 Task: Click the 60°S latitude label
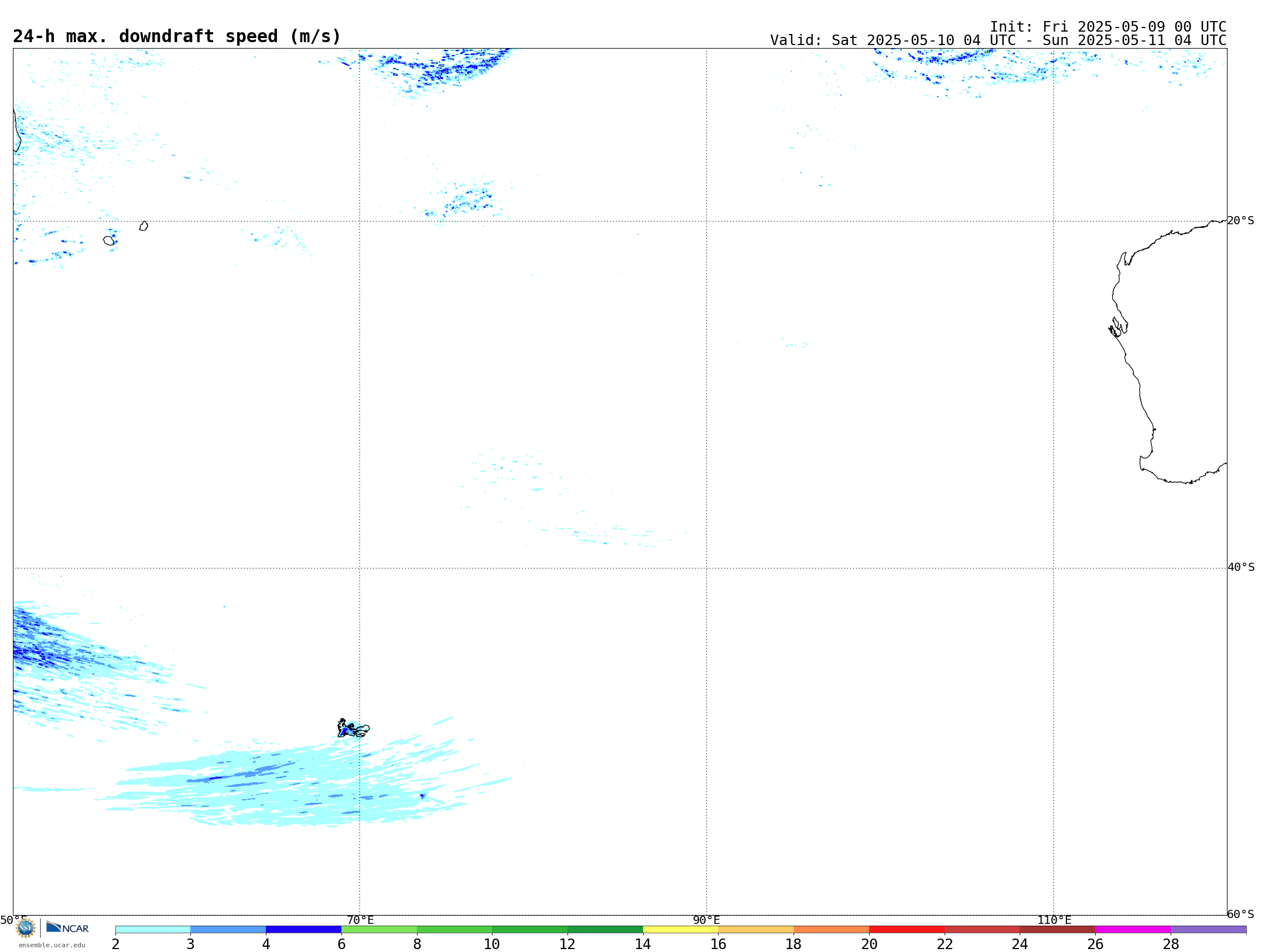[x=1240, y=914]
